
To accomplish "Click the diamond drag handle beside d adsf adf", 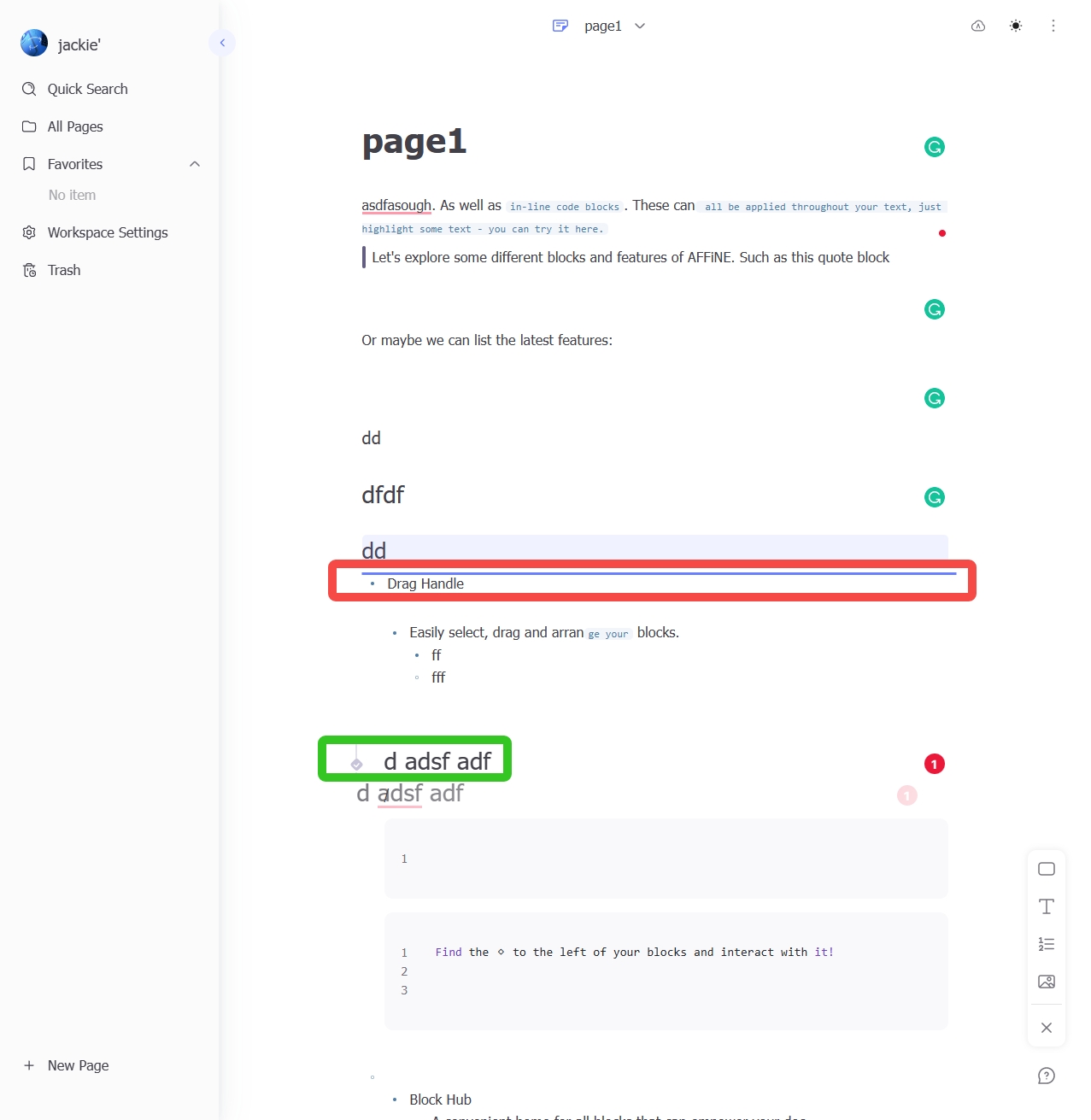I will 357,764.
